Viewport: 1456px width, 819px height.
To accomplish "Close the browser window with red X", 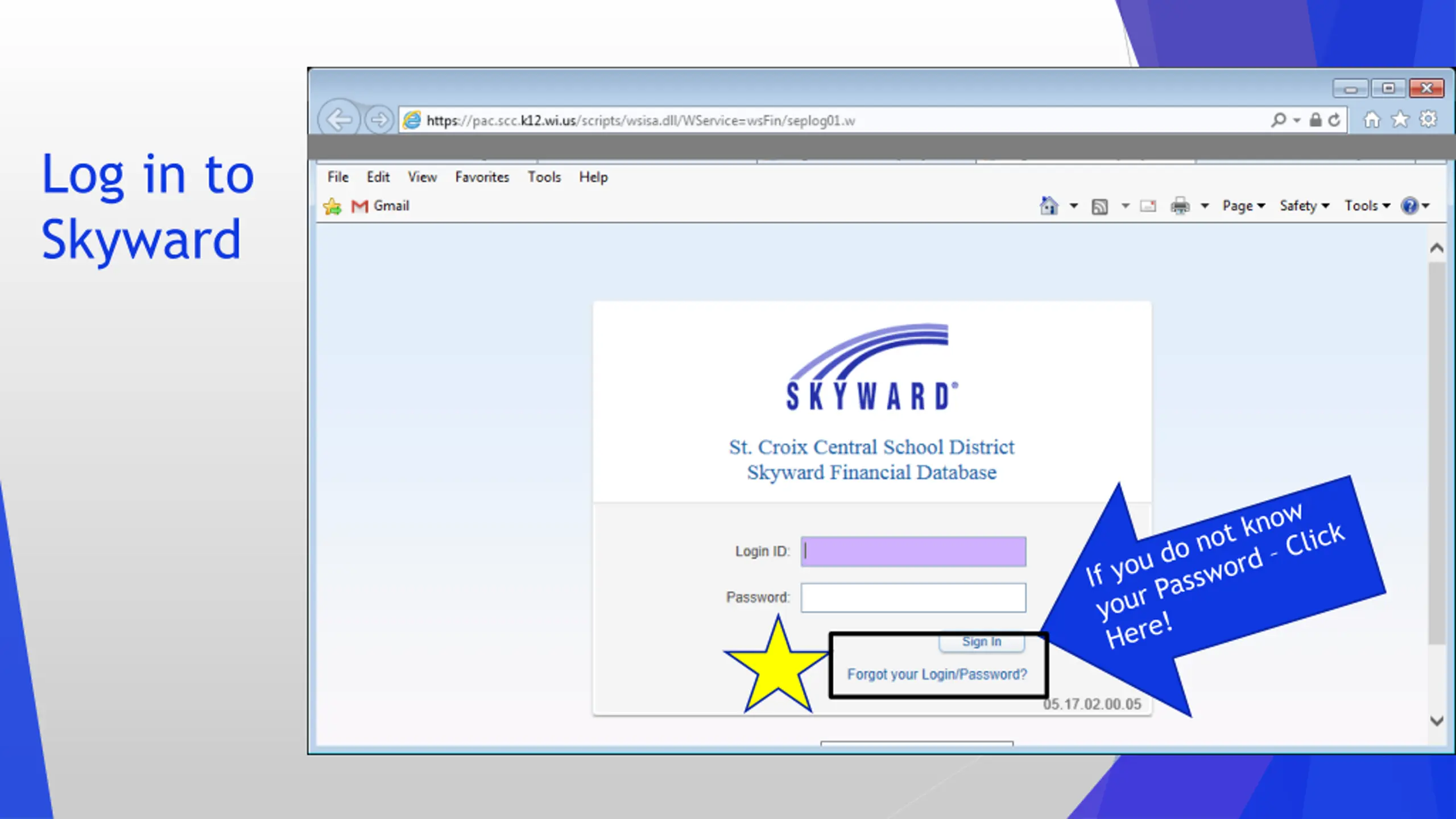I will tap(1426, 89).
